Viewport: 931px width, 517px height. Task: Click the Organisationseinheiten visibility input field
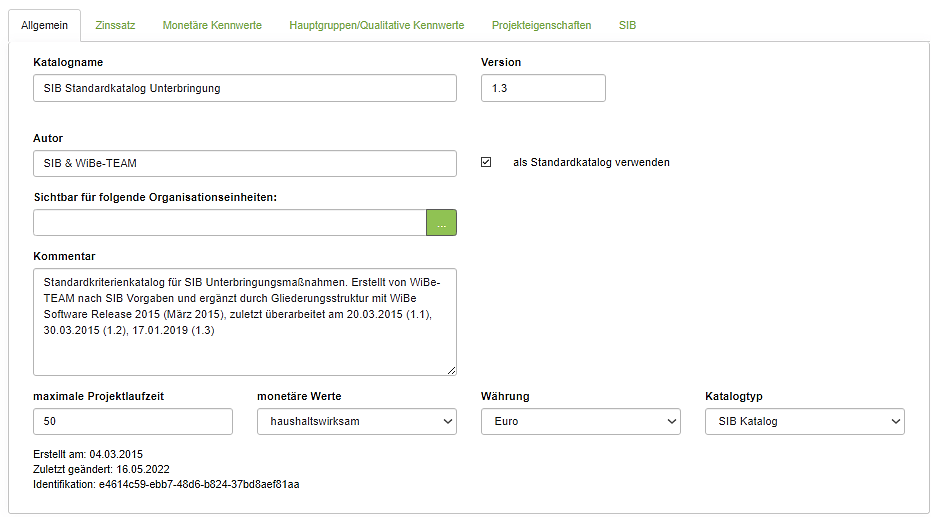[230, 223]
